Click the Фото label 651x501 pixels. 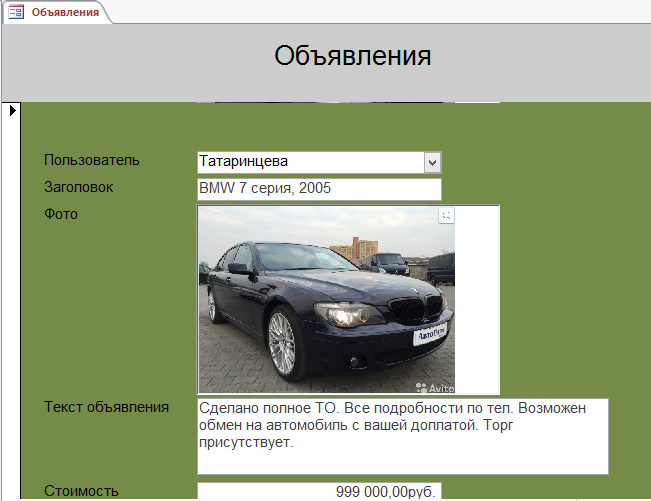tap(61, 214)
